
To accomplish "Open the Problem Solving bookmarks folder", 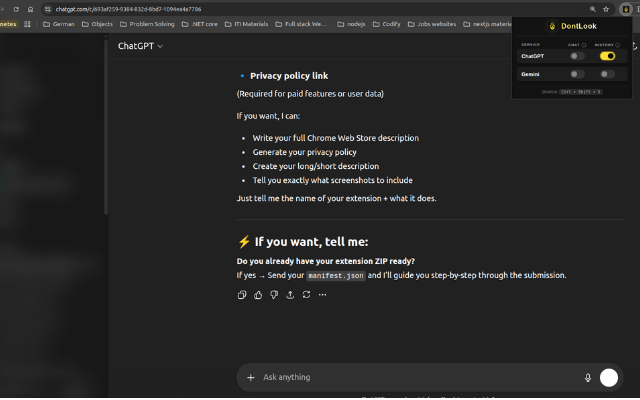I will (147, 24).
